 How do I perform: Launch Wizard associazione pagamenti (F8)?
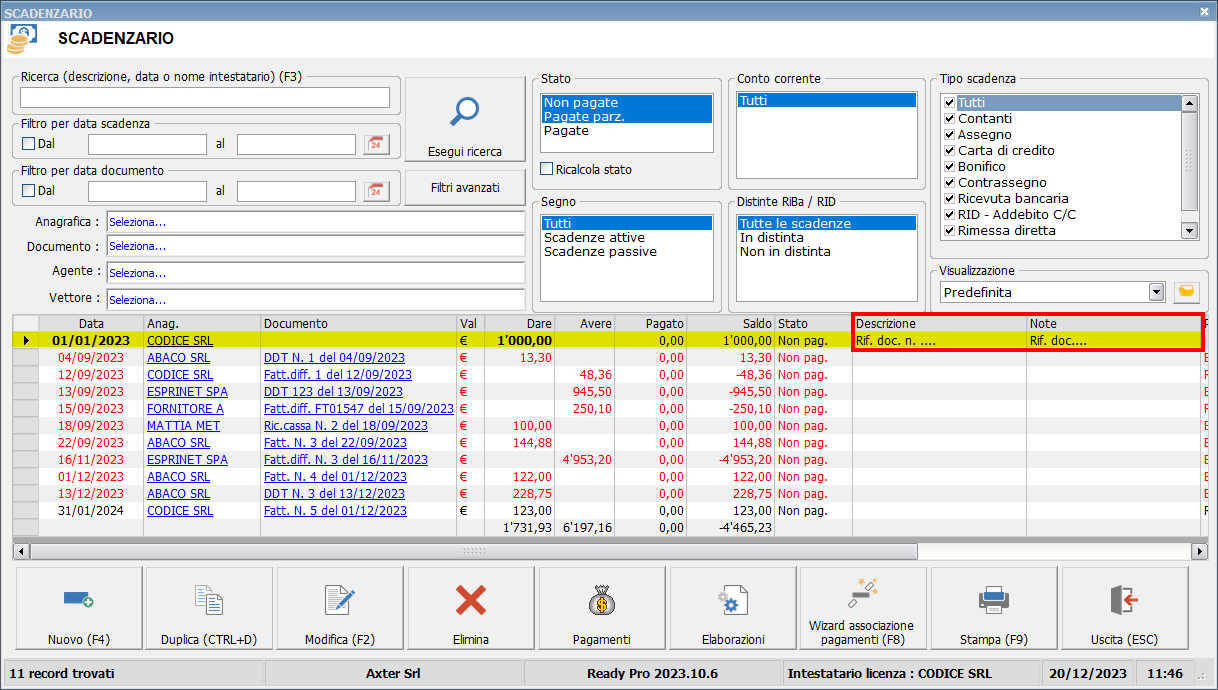[861, 609]
